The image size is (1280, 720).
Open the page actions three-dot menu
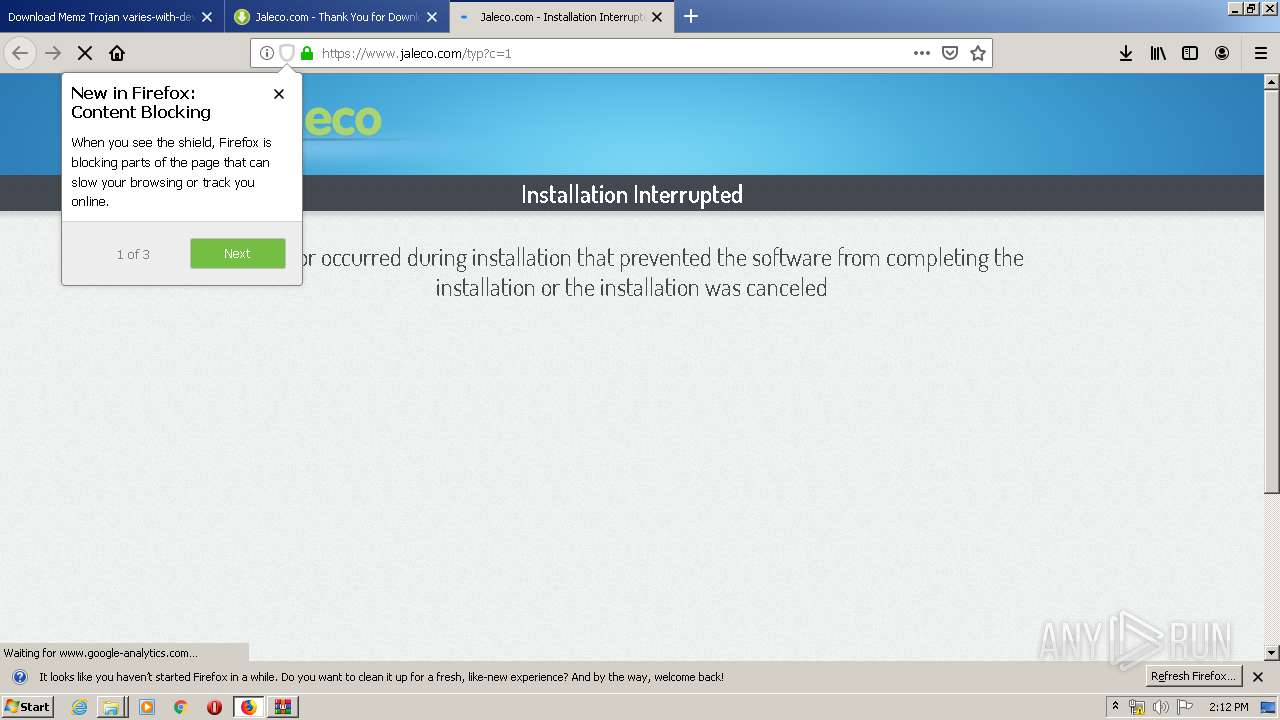[922, 53]
